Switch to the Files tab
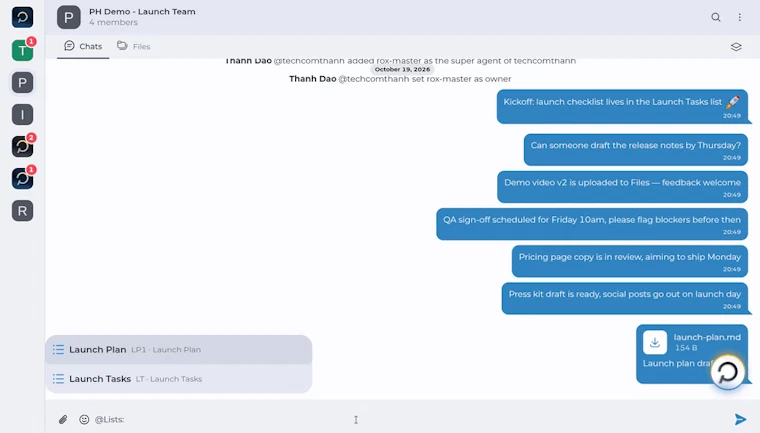Viewport: 760px width, 433px height. (x=134, y=47)
